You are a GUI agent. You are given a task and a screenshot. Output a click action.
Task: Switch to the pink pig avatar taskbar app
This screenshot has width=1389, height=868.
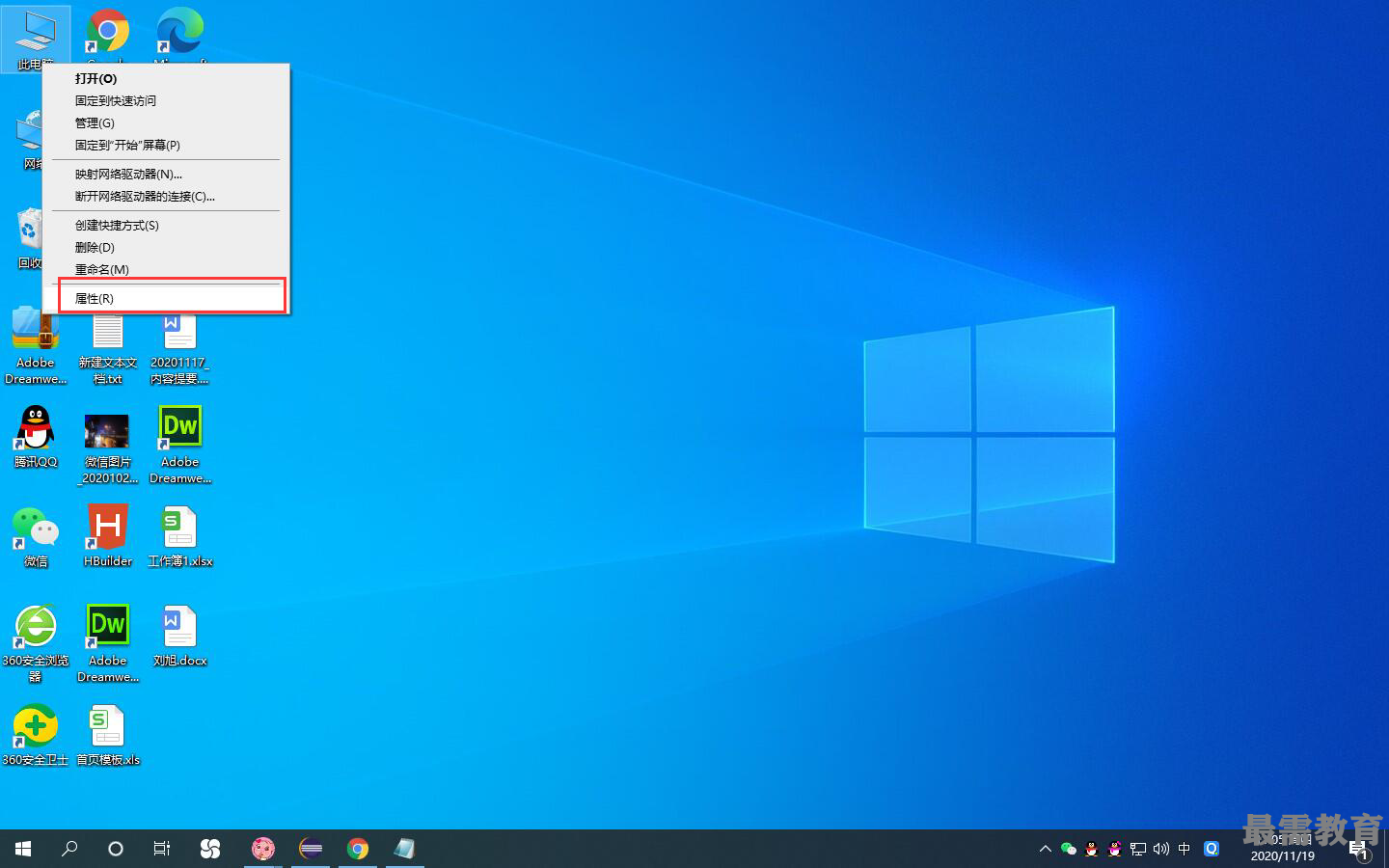262,849
